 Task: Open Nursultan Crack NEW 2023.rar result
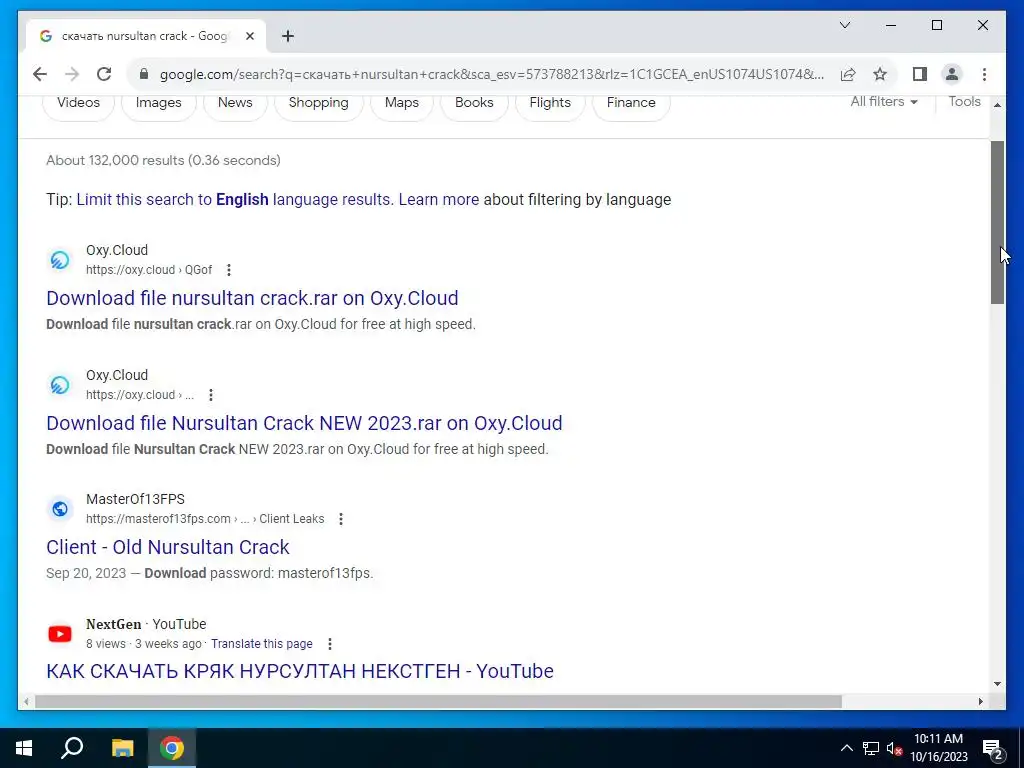[x=304, y=423]
